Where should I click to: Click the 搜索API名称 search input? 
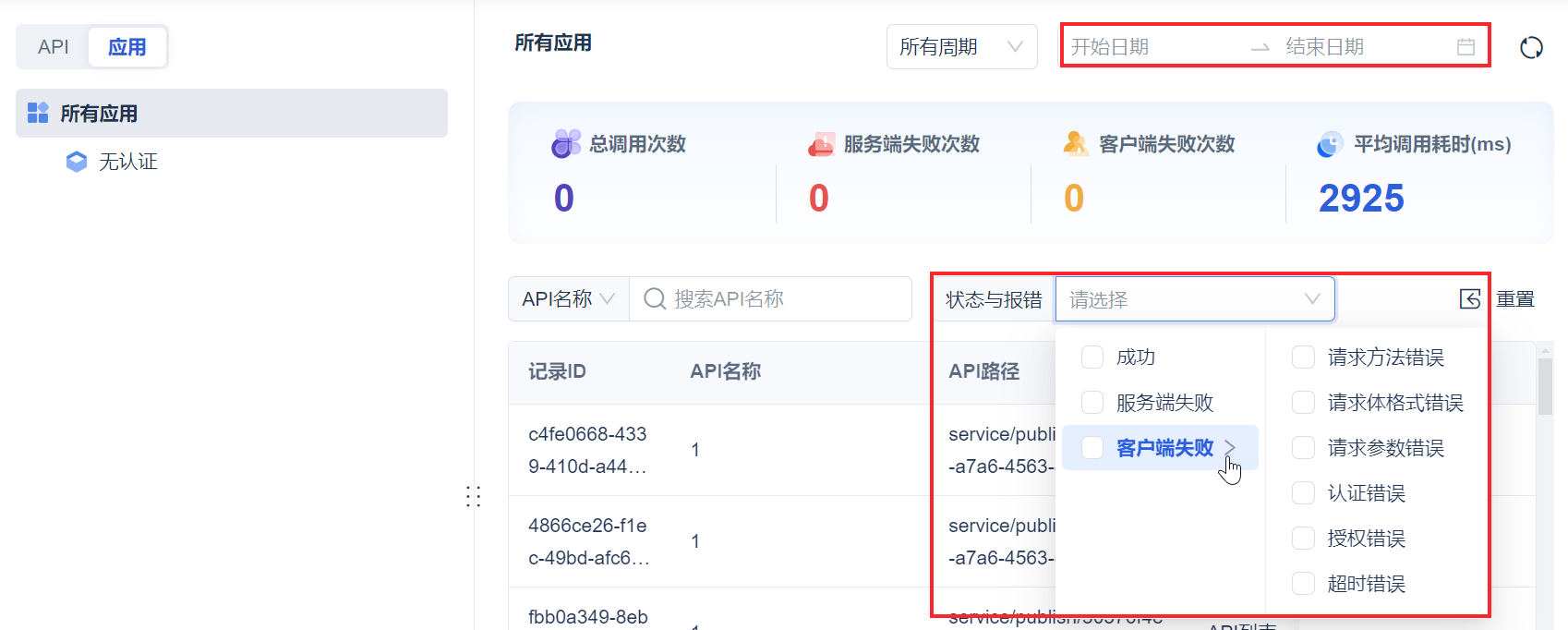click(x=771, y=298)
